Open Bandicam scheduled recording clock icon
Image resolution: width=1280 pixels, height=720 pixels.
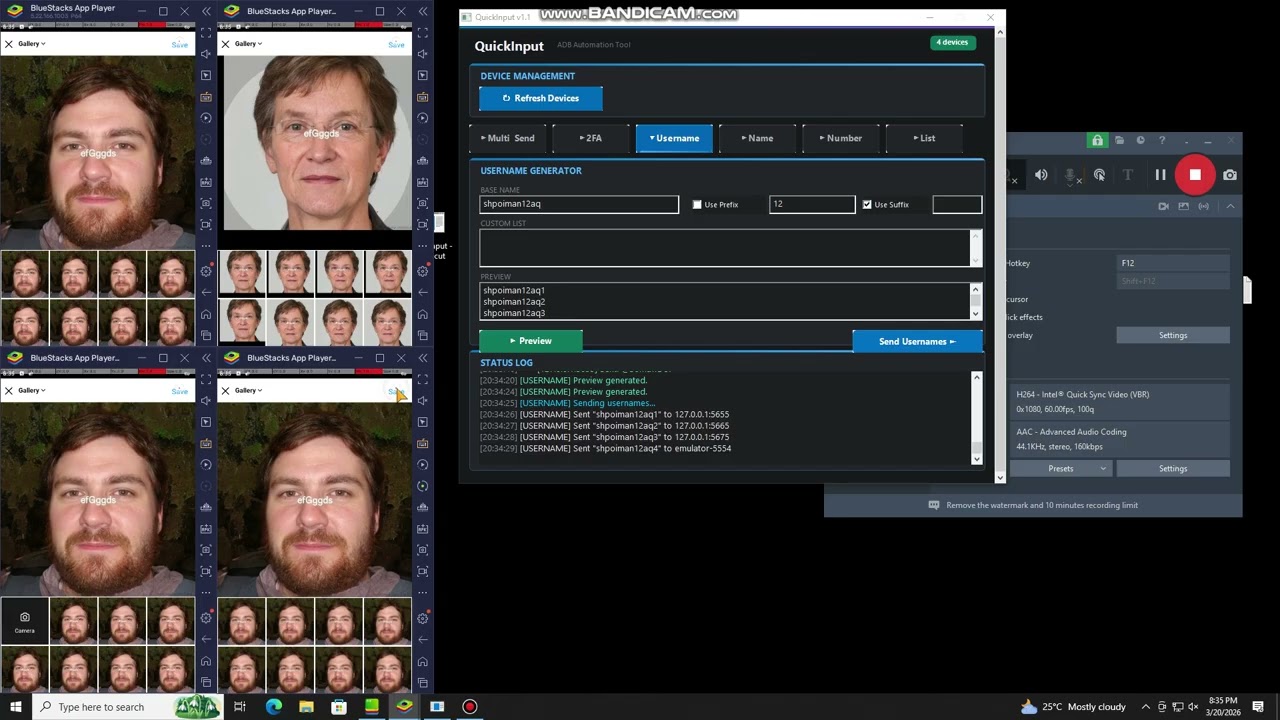[x=1140, y=140]
